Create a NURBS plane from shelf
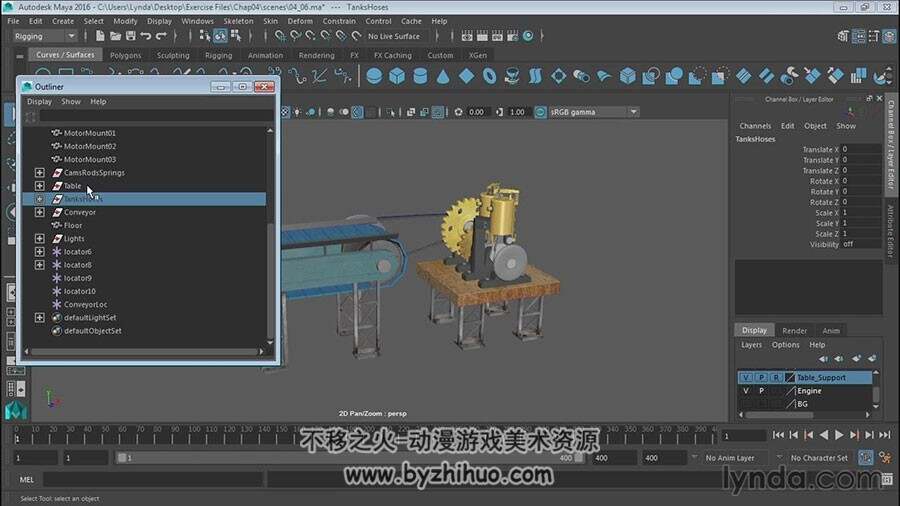Viewport: 900px width, 506px height. [466, 76]
